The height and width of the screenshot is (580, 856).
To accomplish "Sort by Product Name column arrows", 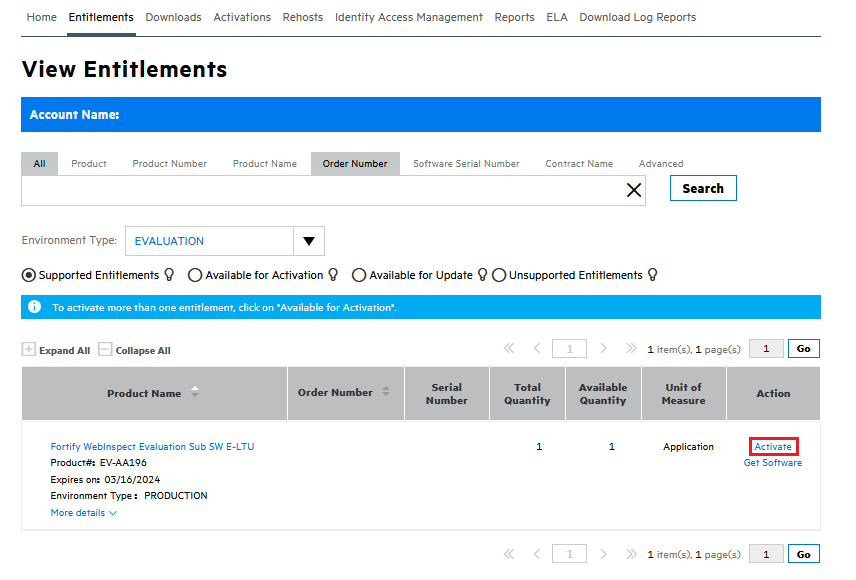I will (x=195, y=393).
